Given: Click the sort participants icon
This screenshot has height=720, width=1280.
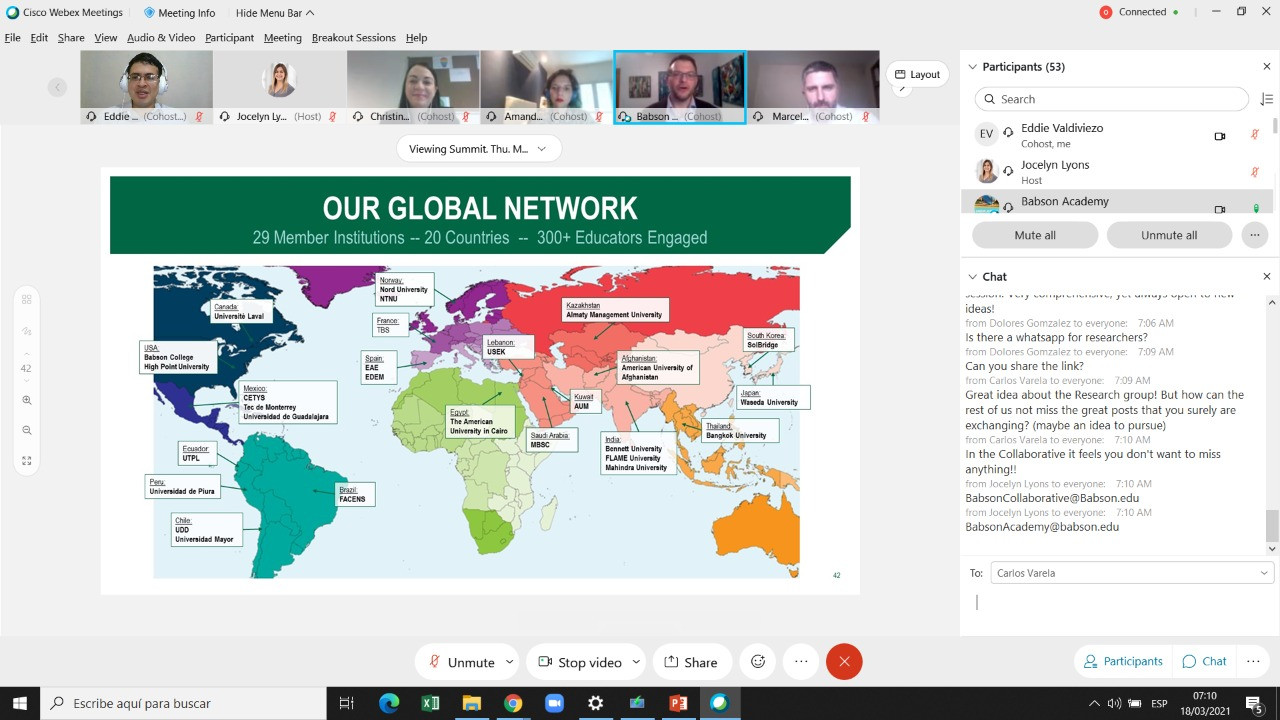Looking at the screenshot, I should click(x=1266, y=99).
